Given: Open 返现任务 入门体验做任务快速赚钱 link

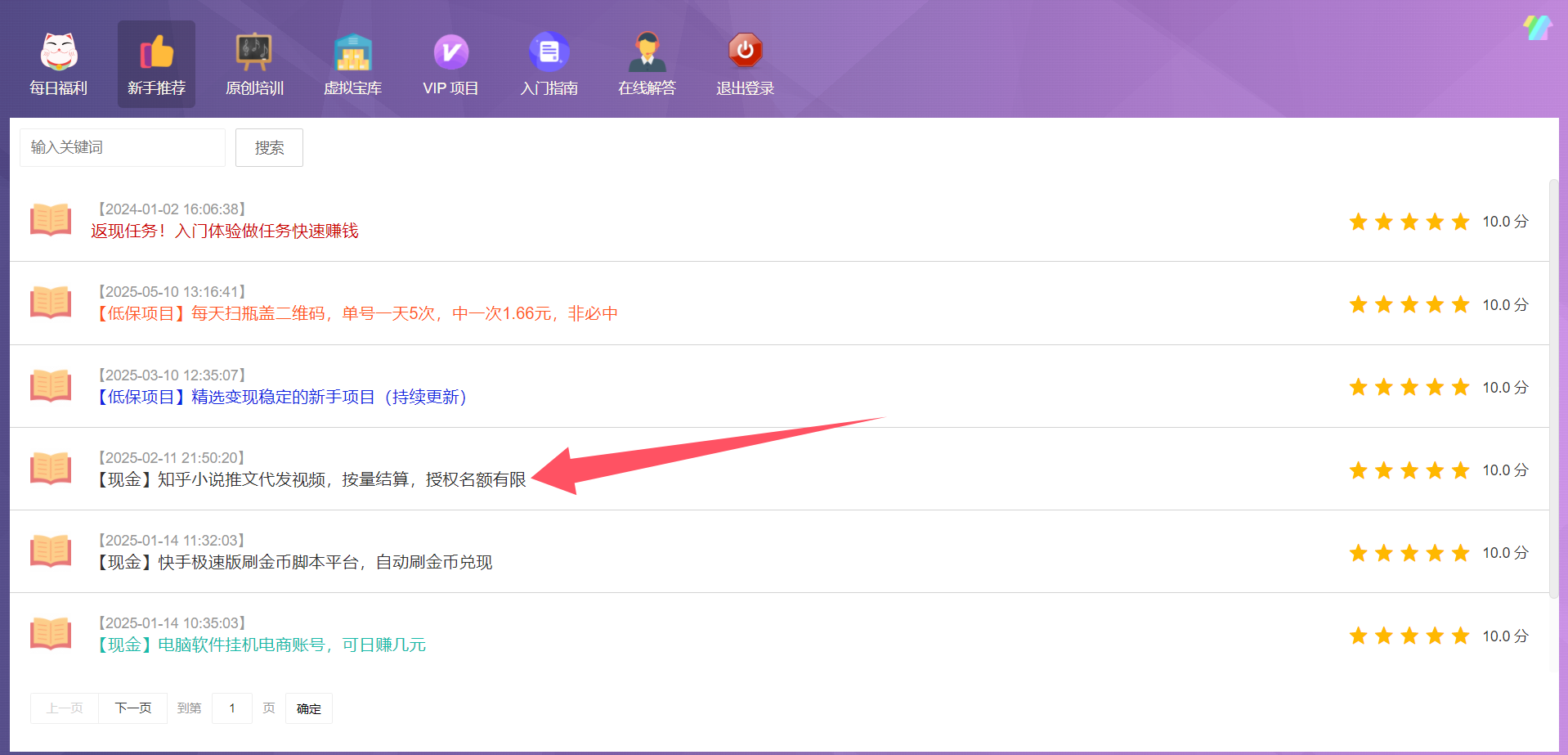Looking at the screenshot, I should pos(225,231).
